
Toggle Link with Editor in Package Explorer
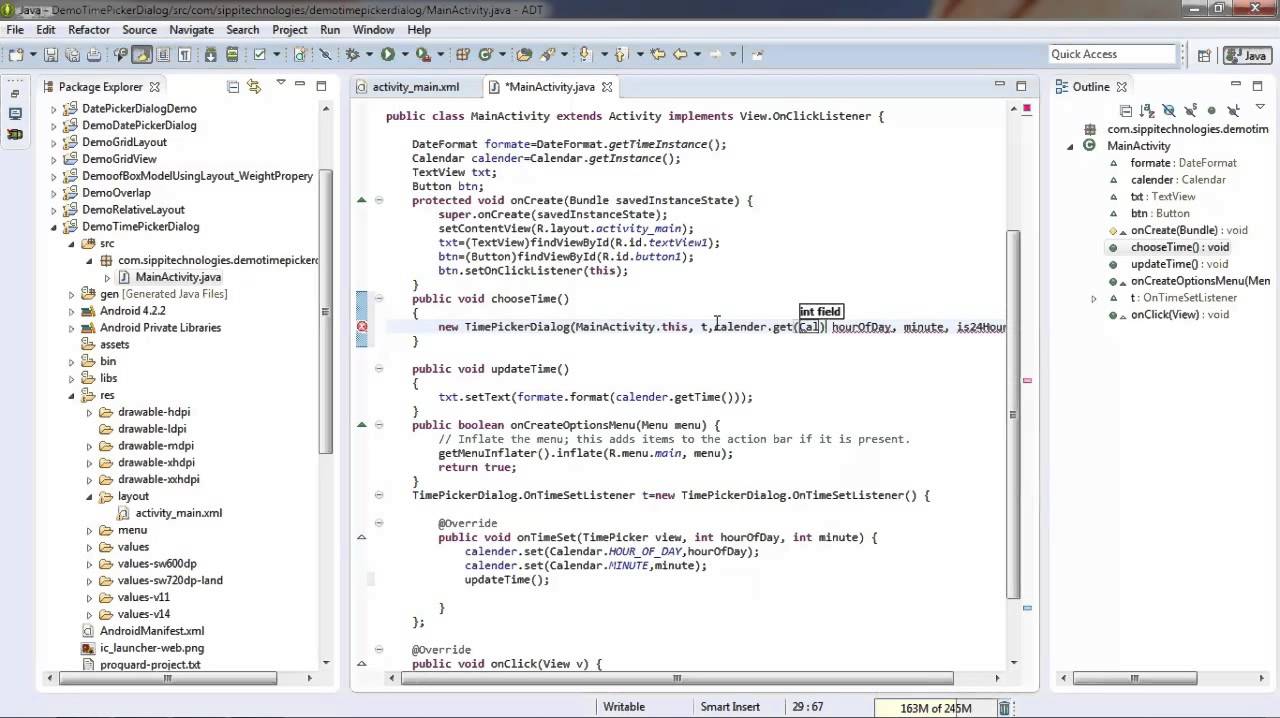point(254,87)
